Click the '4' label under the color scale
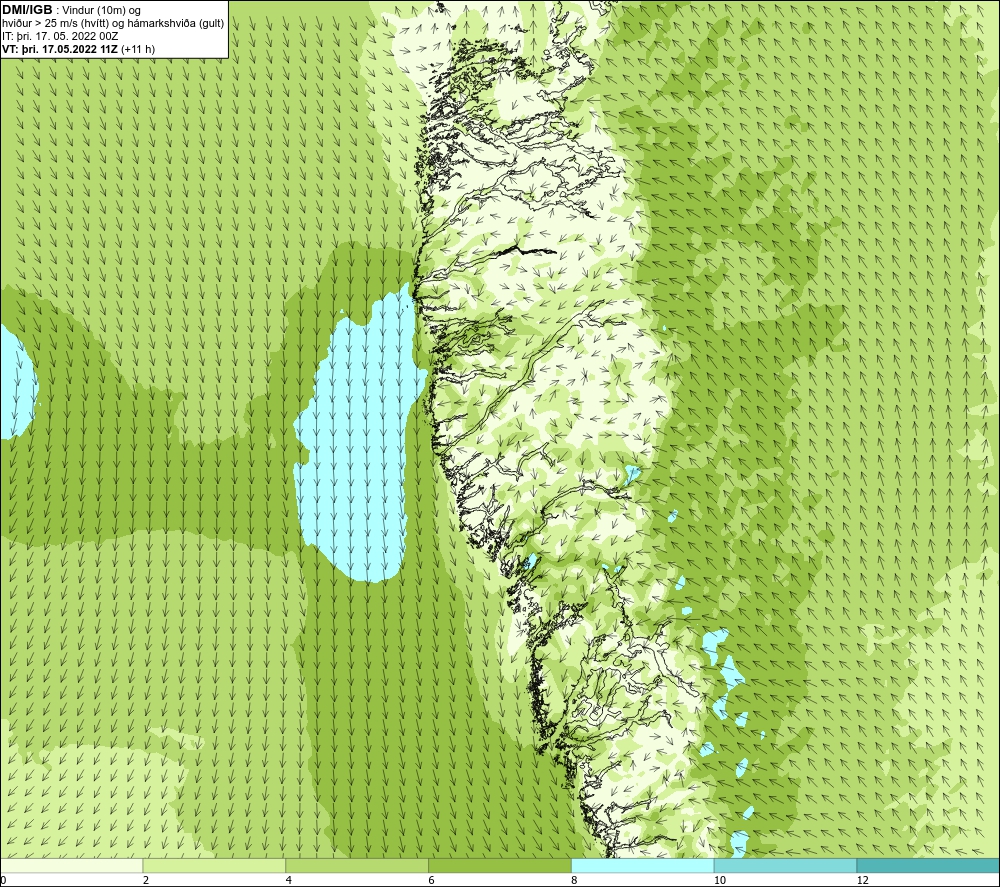The height and width of the screenshot is (887, 1000). click(289, 880)
